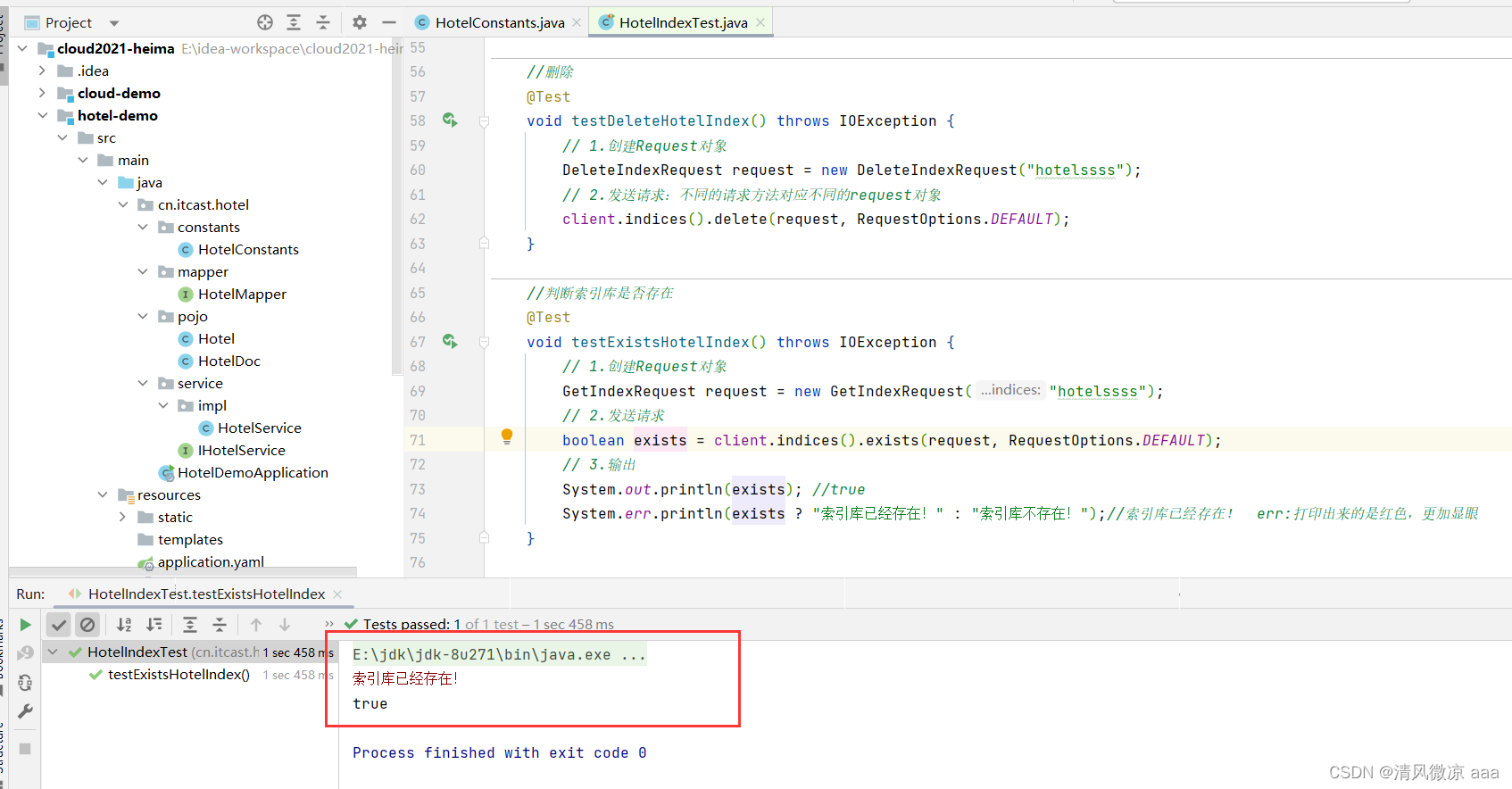Open Run panel wrench settings icon
The width and height of the screenshot is (1512, 789).
click(26, 711)
